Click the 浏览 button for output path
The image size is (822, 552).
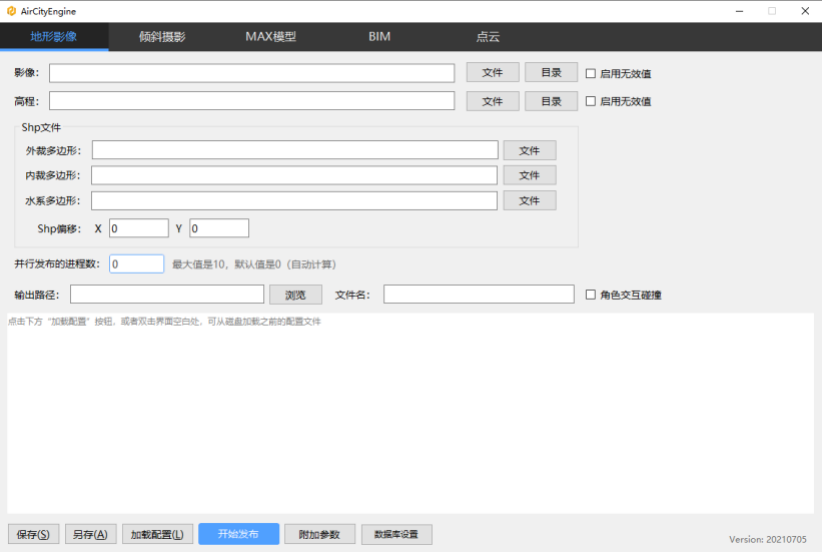click(x=296, y=295)
